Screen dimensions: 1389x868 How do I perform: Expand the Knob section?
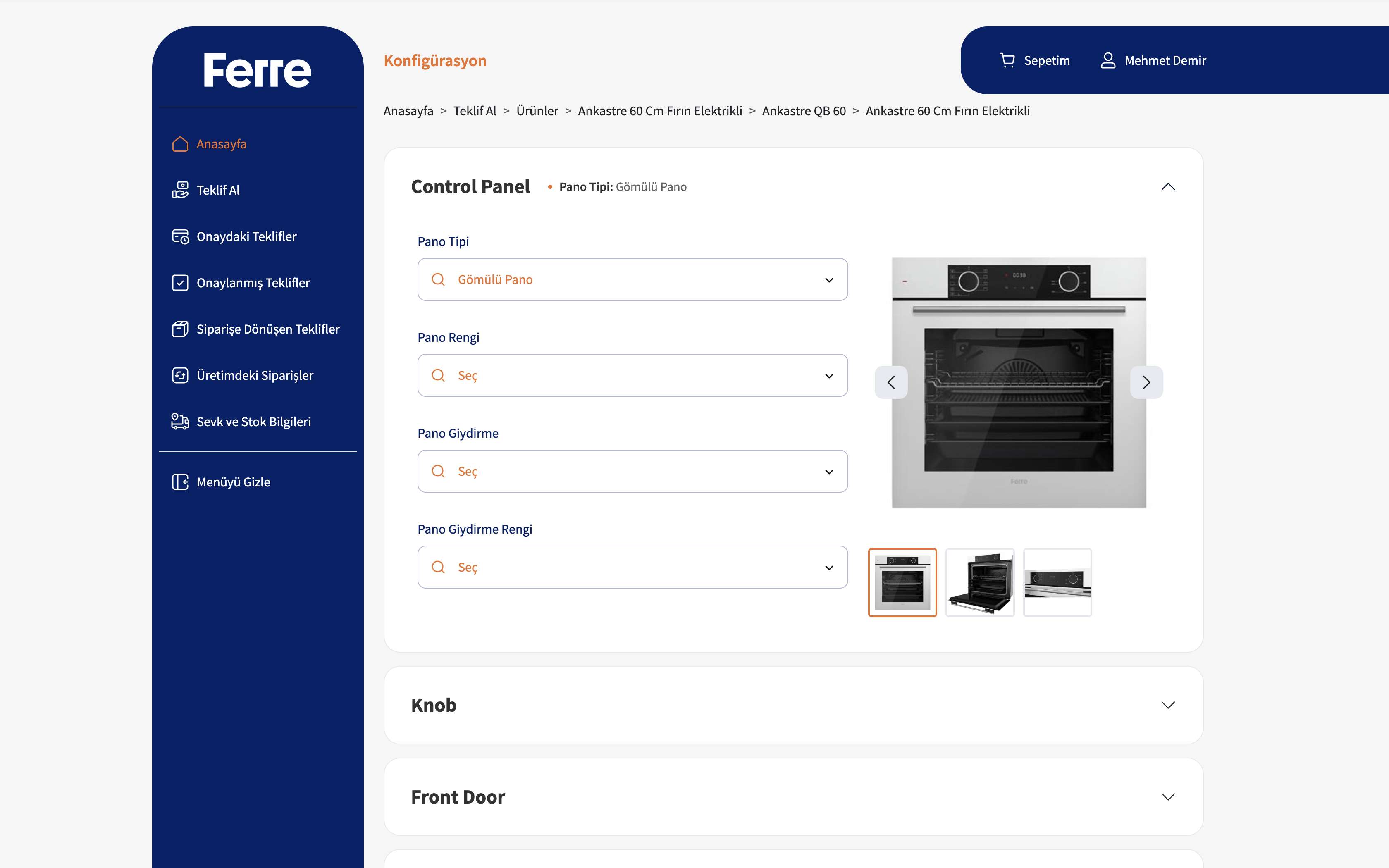click(x=1167, y=705)
